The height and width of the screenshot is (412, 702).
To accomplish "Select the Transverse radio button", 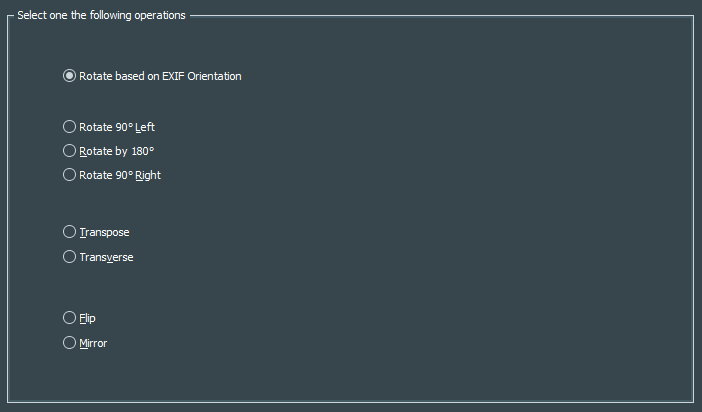I will click(69, 257).
